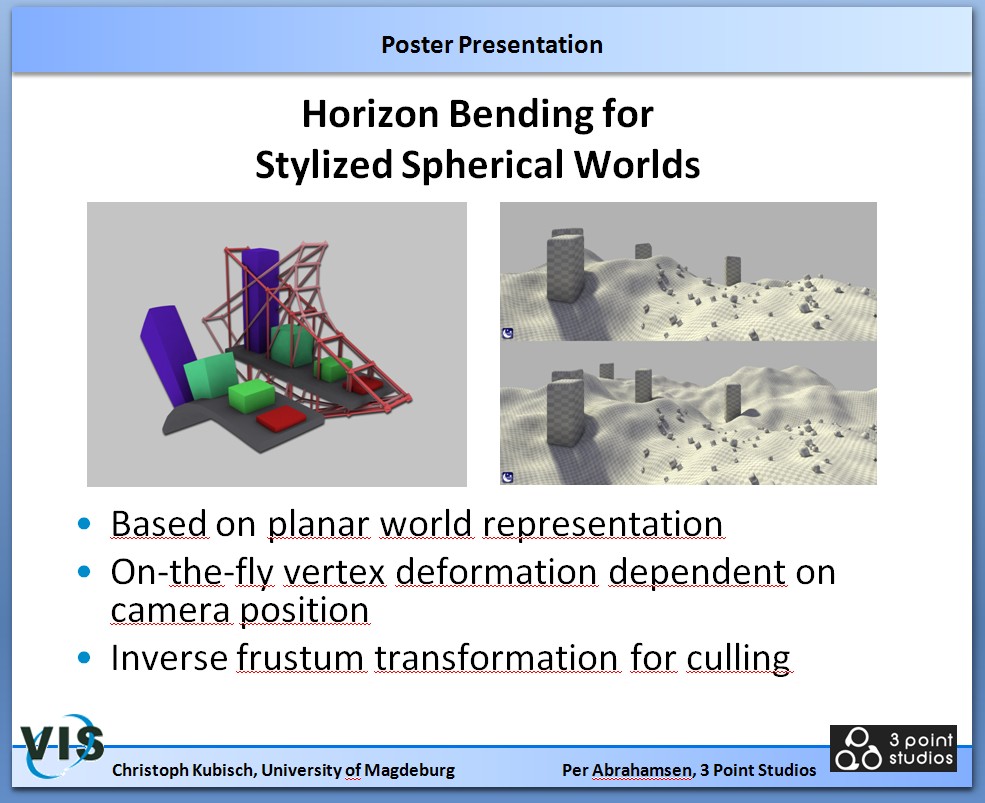985x803 pixels.
Task: Click the small icon in the top terrain image's corner
Action: click(x=508, y=334)
